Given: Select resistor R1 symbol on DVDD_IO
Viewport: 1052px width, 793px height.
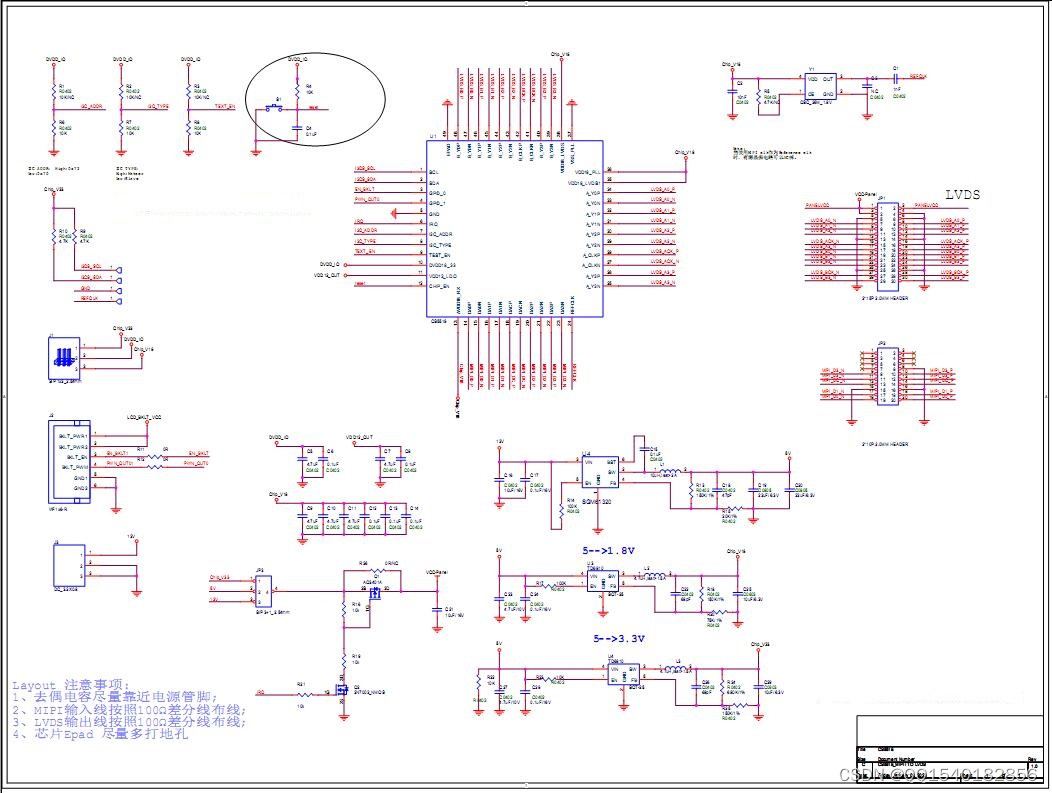Looking at the screenshot, I should [54, 91].
